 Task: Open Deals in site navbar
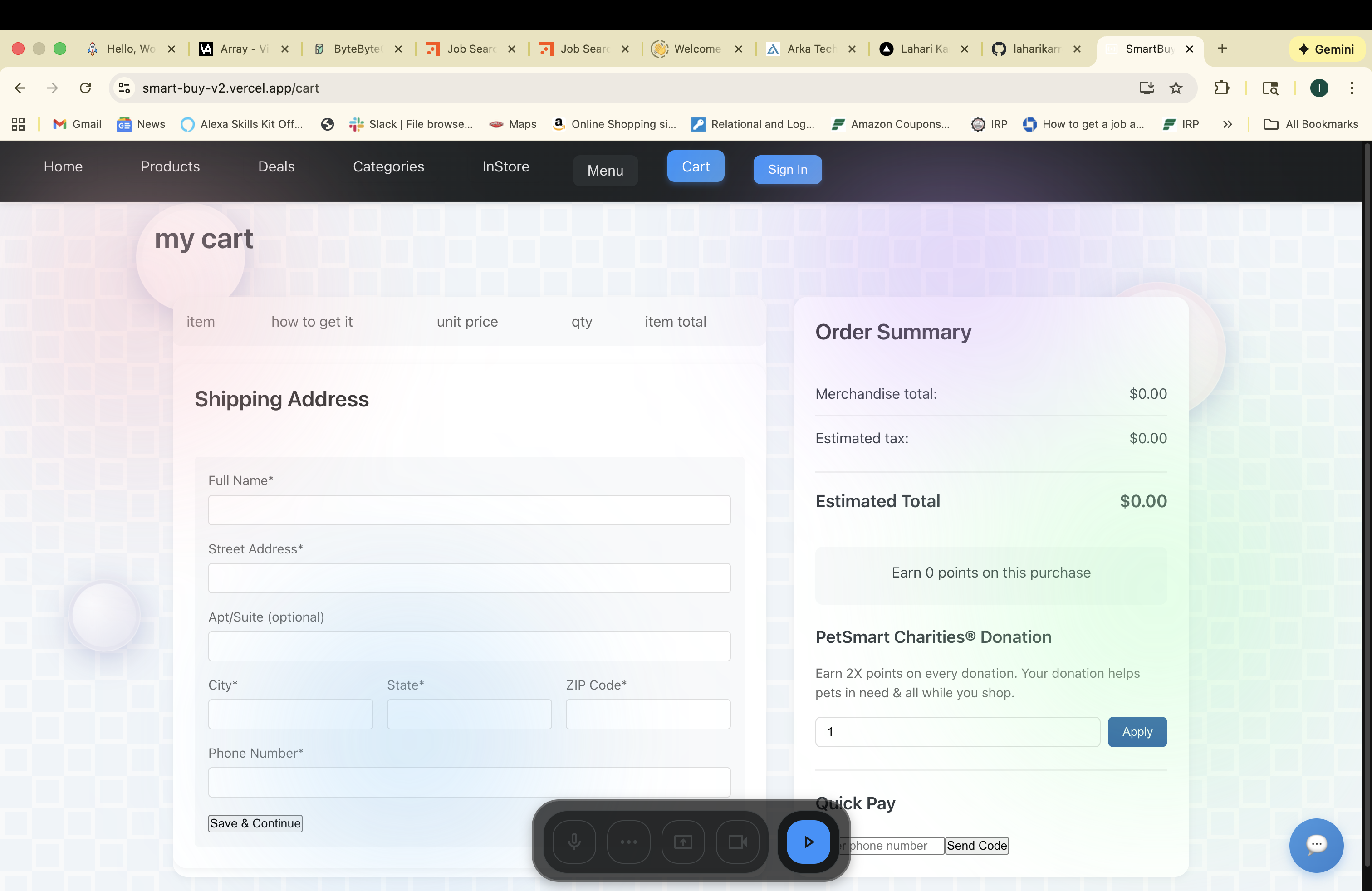point(276,166)
